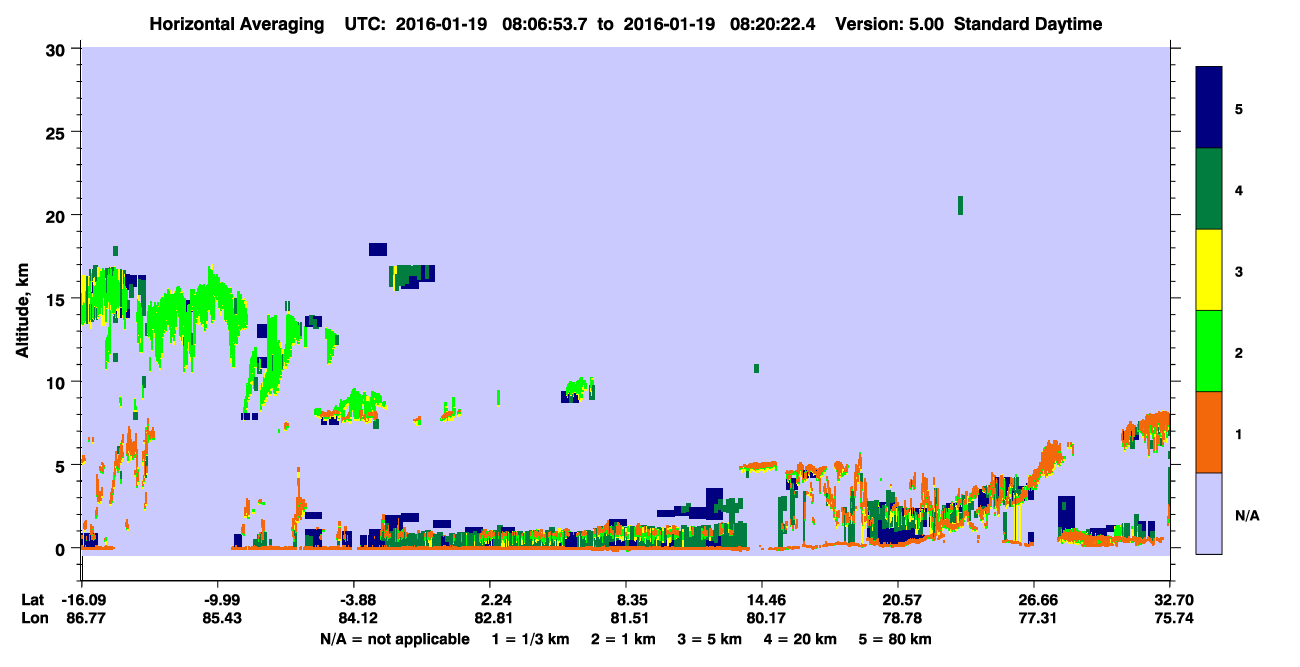1300x667 pixels.
Task: Click the end time '08:20:22.4' in title
Action: tap(774, 24)
